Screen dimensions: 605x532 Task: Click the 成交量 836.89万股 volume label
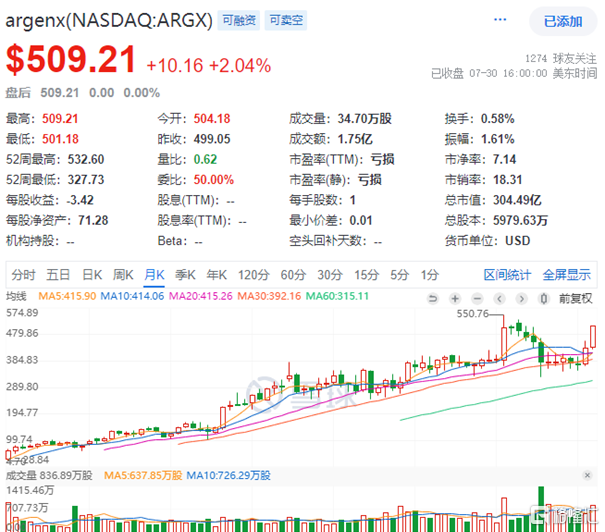(49, 475)
